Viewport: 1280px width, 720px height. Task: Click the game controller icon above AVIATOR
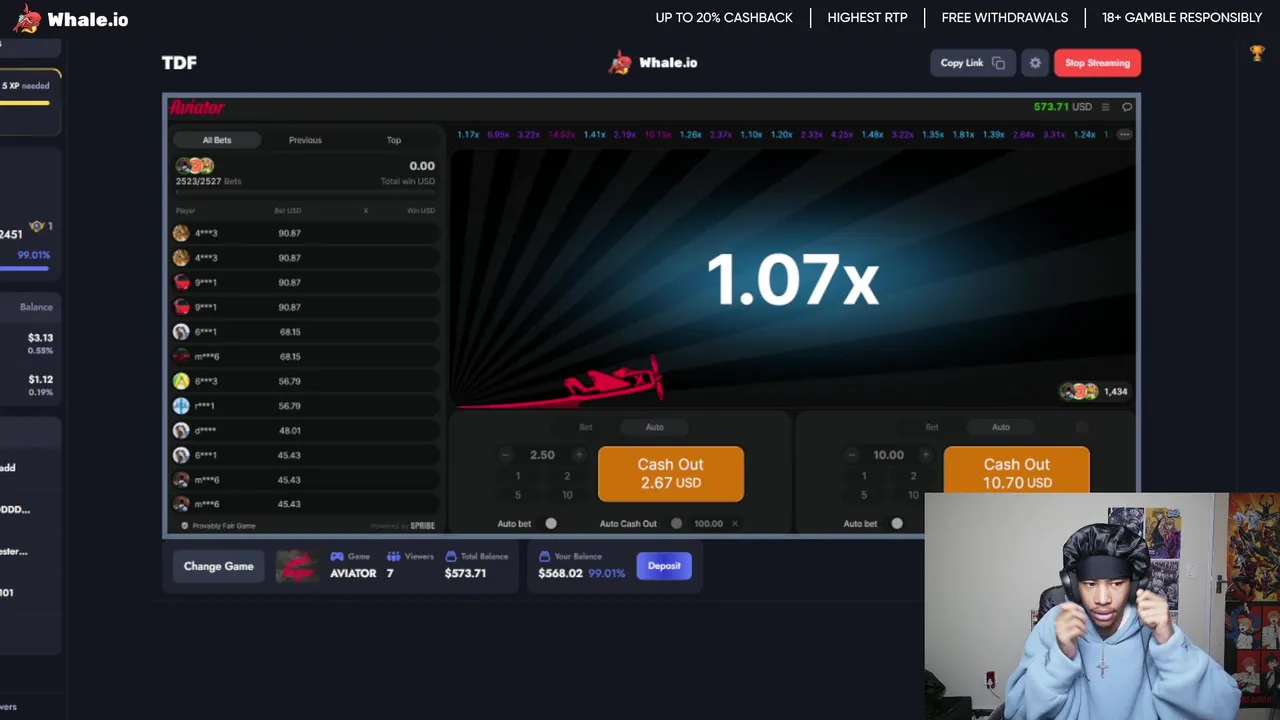coord(337,556)
